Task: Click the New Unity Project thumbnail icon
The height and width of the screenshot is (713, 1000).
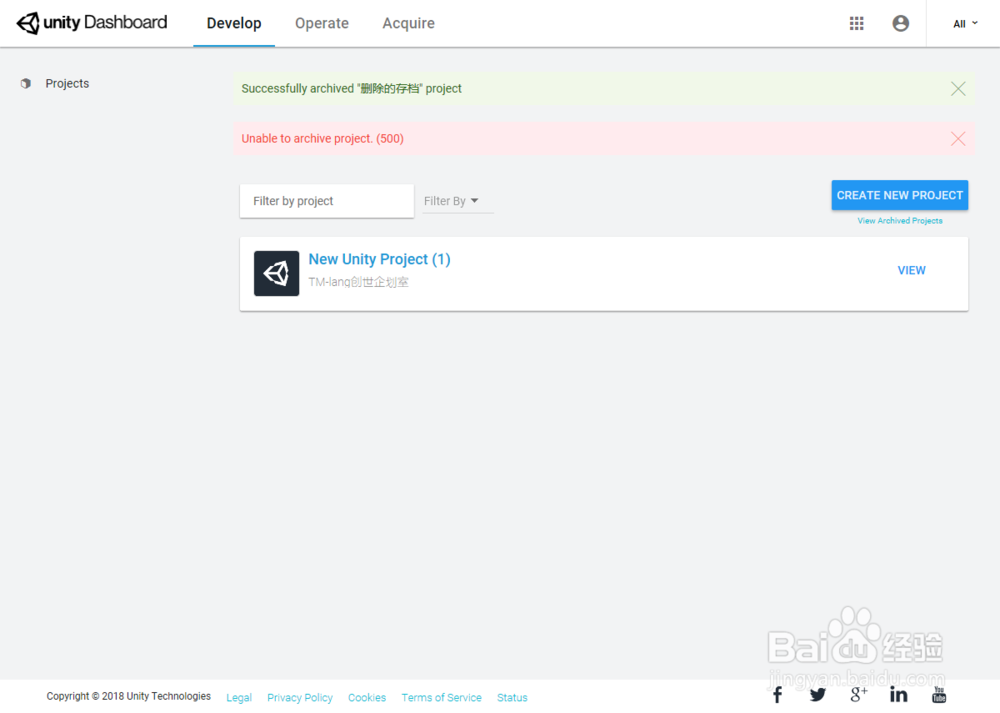Action: point(276,274)
